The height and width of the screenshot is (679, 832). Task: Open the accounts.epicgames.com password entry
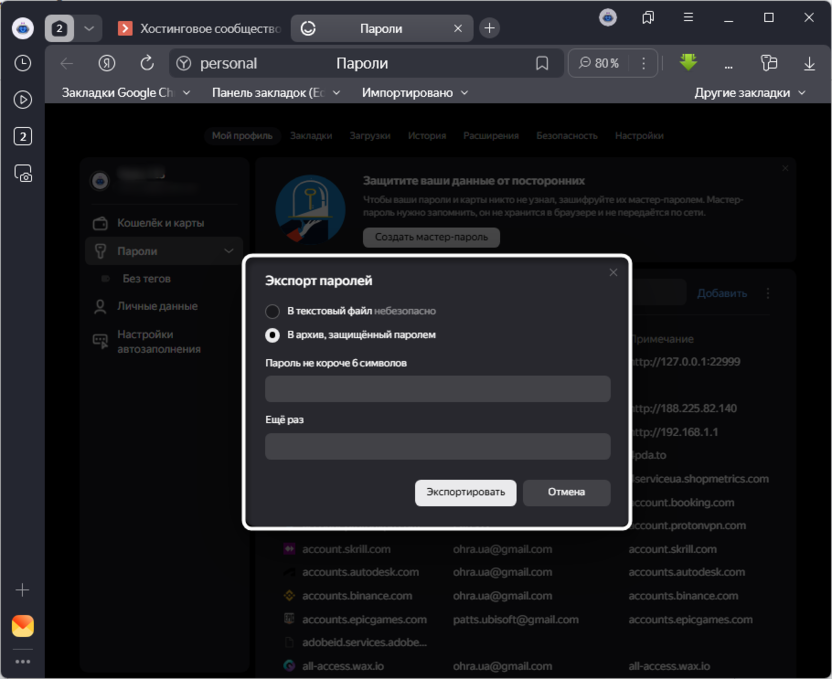364,620
